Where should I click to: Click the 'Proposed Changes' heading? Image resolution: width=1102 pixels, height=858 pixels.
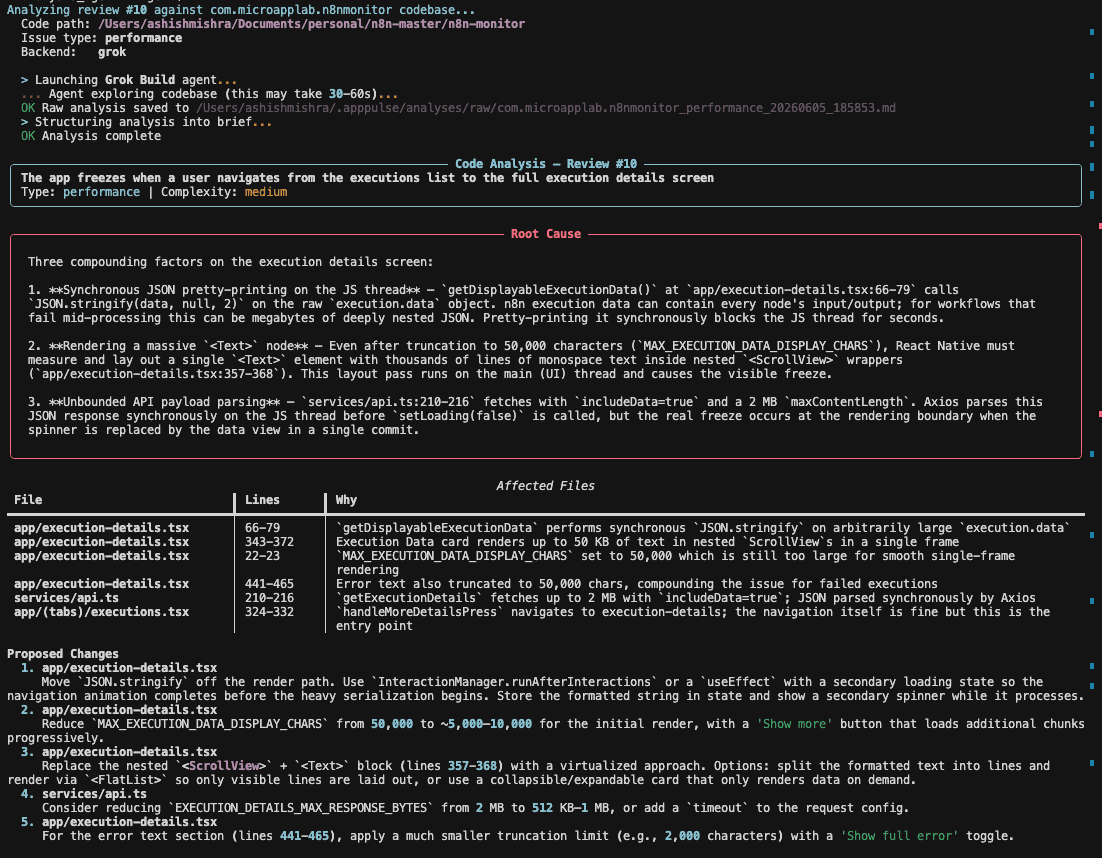(x=63, y=654)
